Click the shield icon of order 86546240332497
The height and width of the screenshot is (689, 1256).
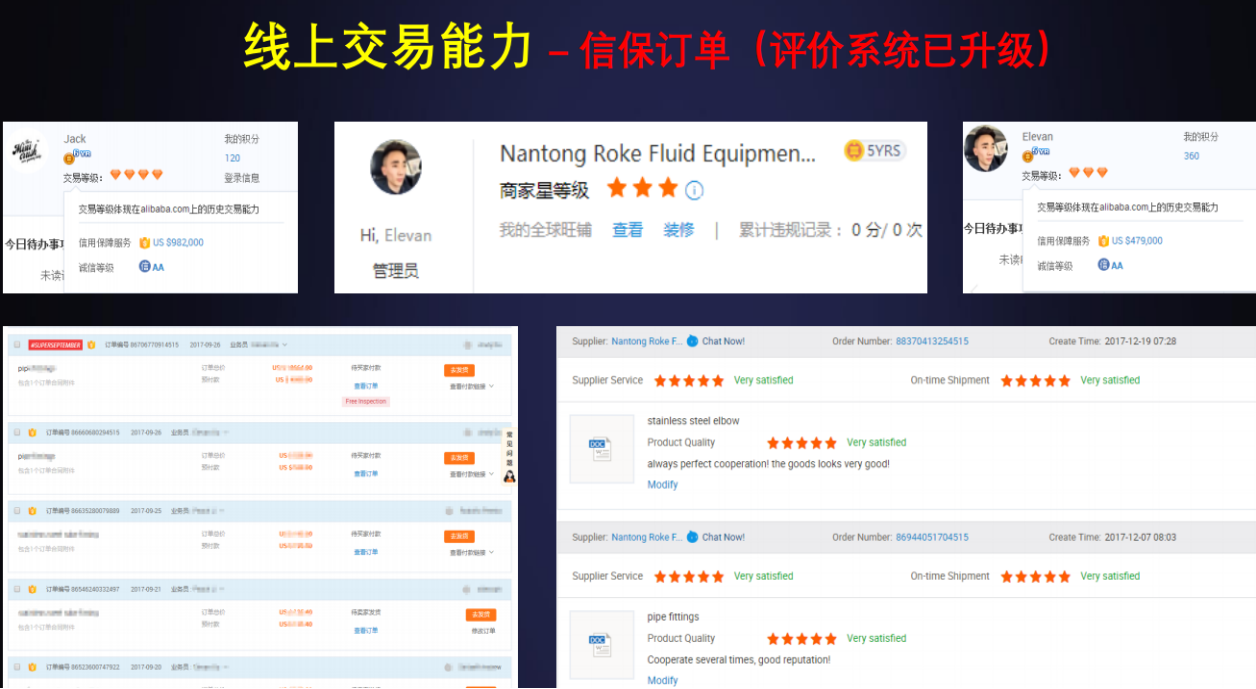pos(33,589)
